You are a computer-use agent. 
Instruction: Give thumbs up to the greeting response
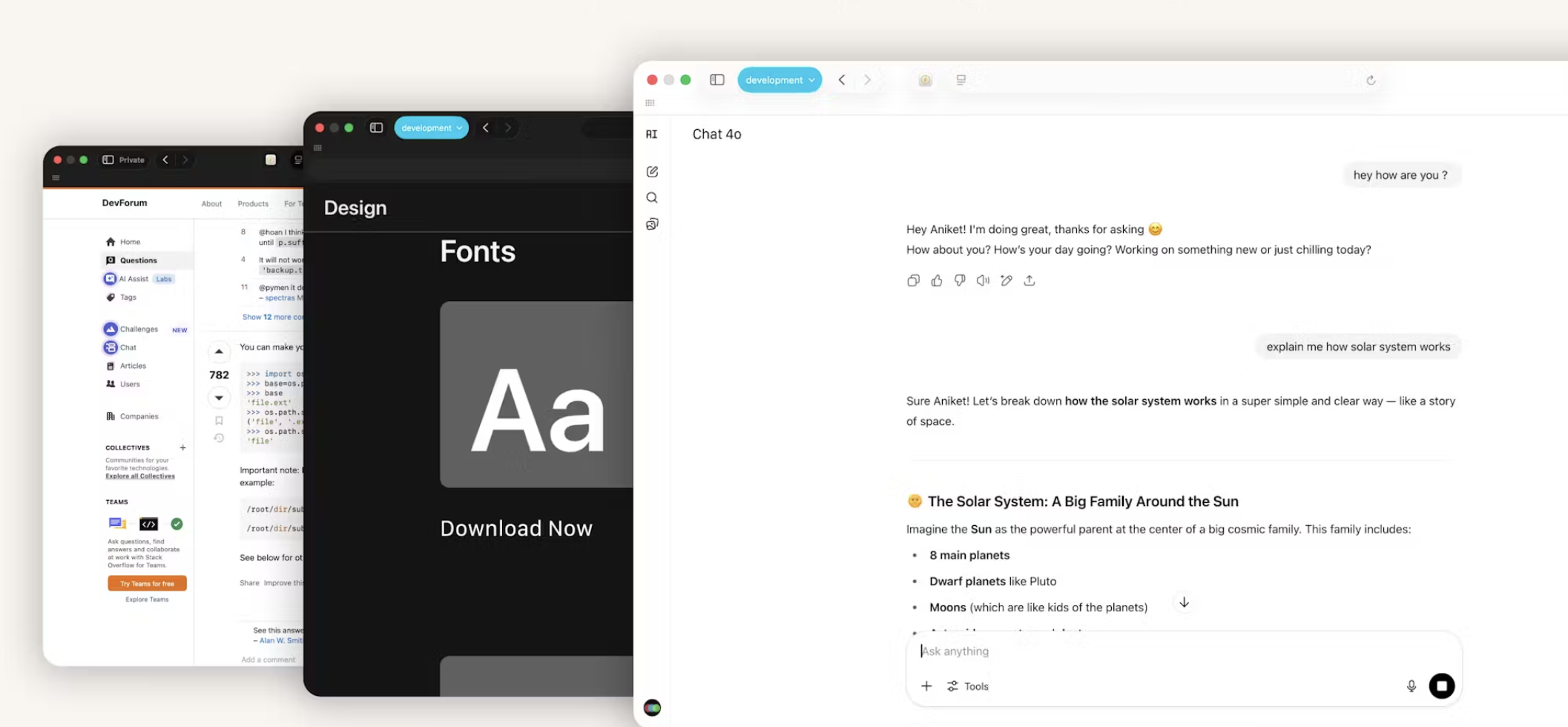(937, 280)
